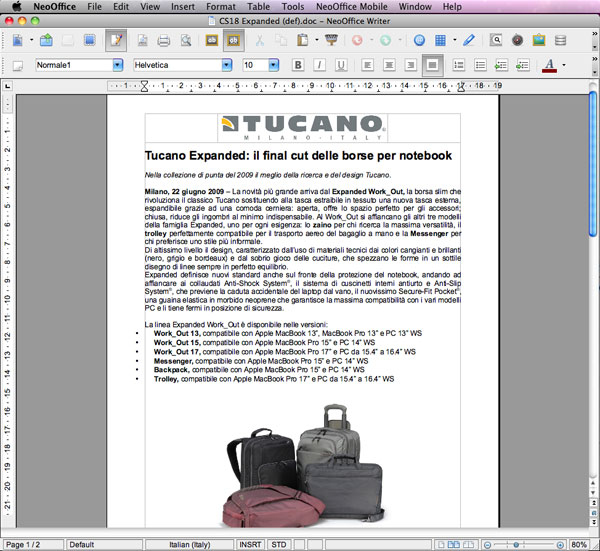Image resolution: width=600 pixels, height=551 pixels.
Task: Center the text horizontally
Action: coord(389,65)
